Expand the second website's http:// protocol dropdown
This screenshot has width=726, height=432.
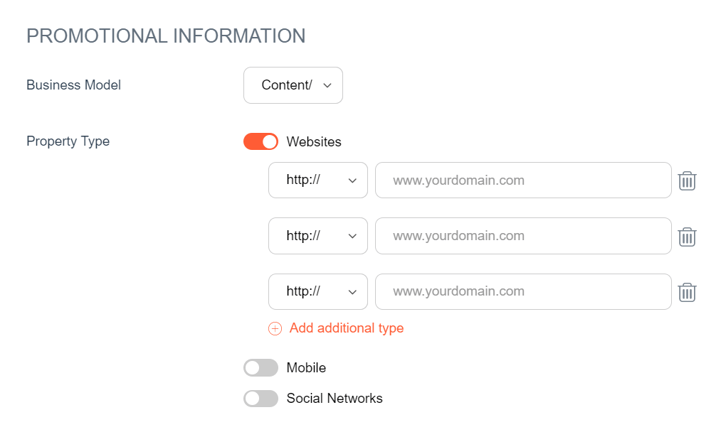click(318, 236)
